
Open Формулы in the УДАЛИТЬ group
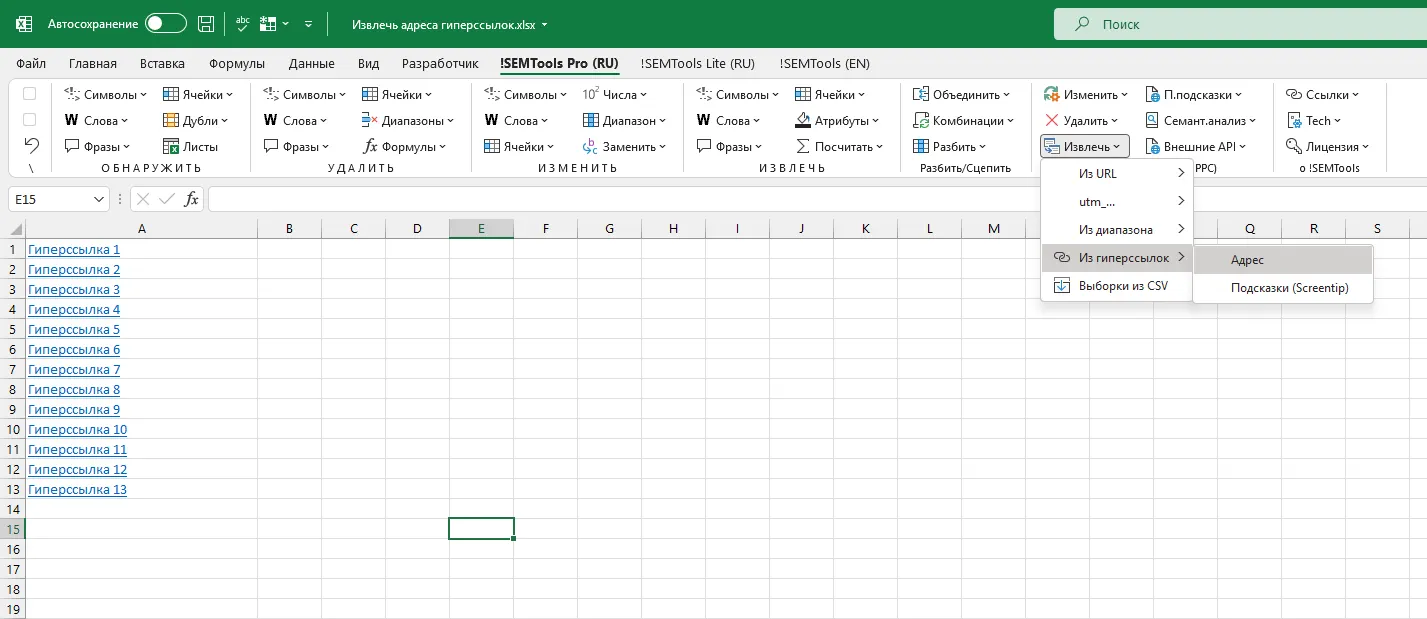click(x=405, y=146)
